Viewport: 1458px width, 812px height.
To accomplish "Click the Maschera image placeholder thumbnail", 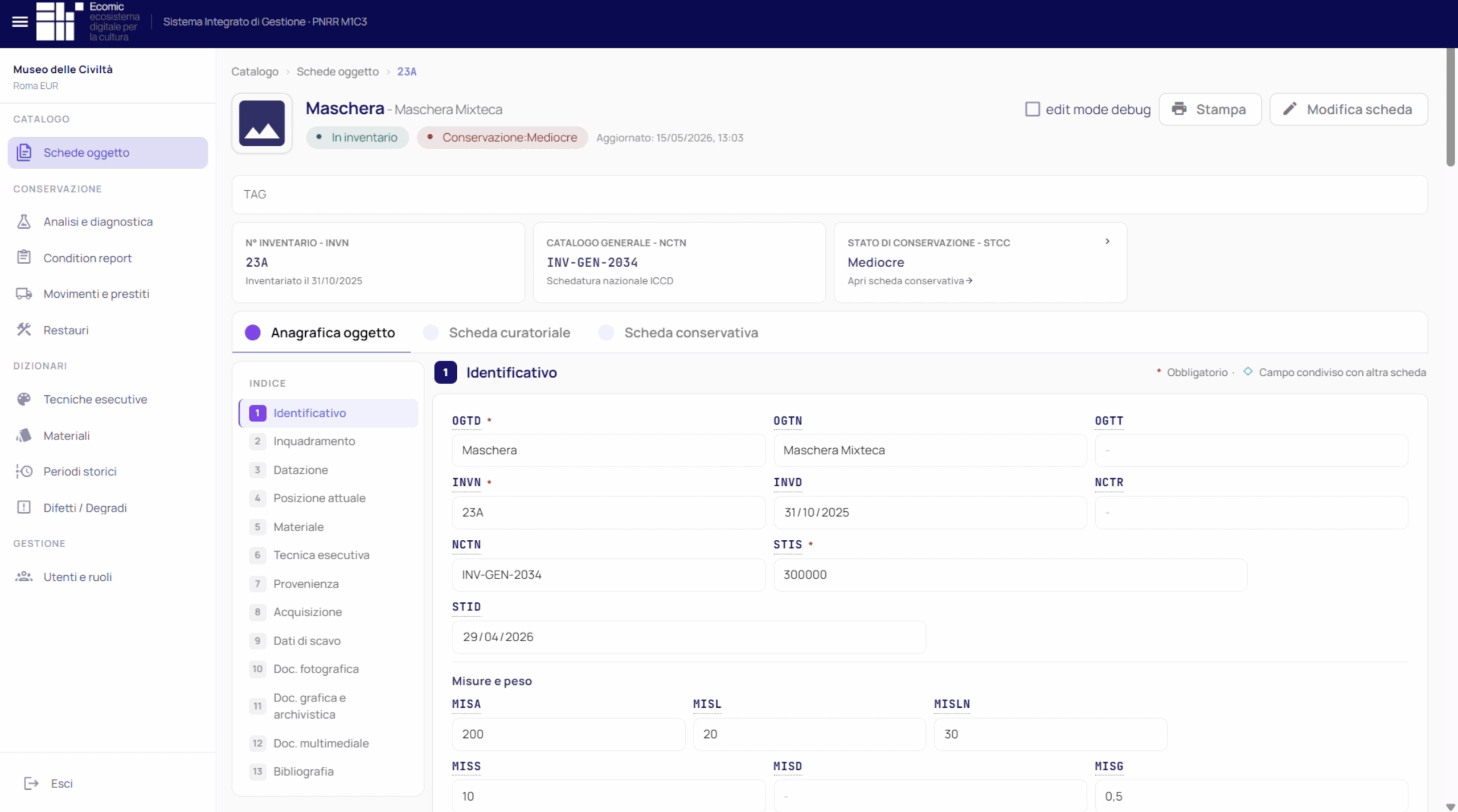I will pos(262,123).
